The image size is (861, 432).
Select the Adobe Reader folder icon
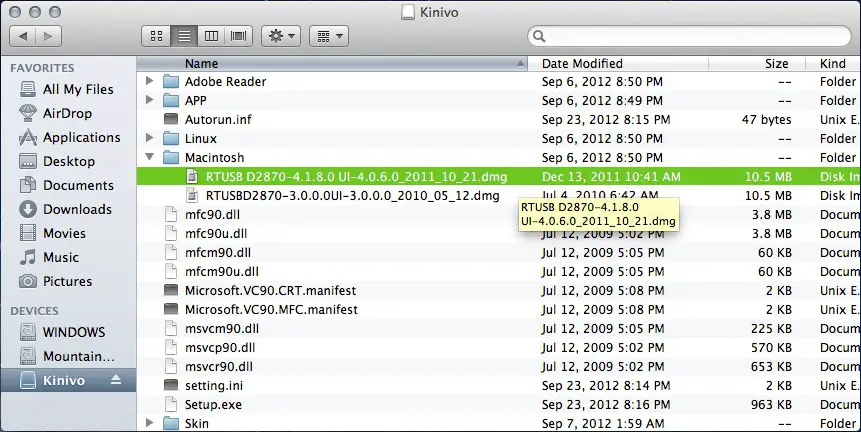pyautogui.click(x=171, y=82)
